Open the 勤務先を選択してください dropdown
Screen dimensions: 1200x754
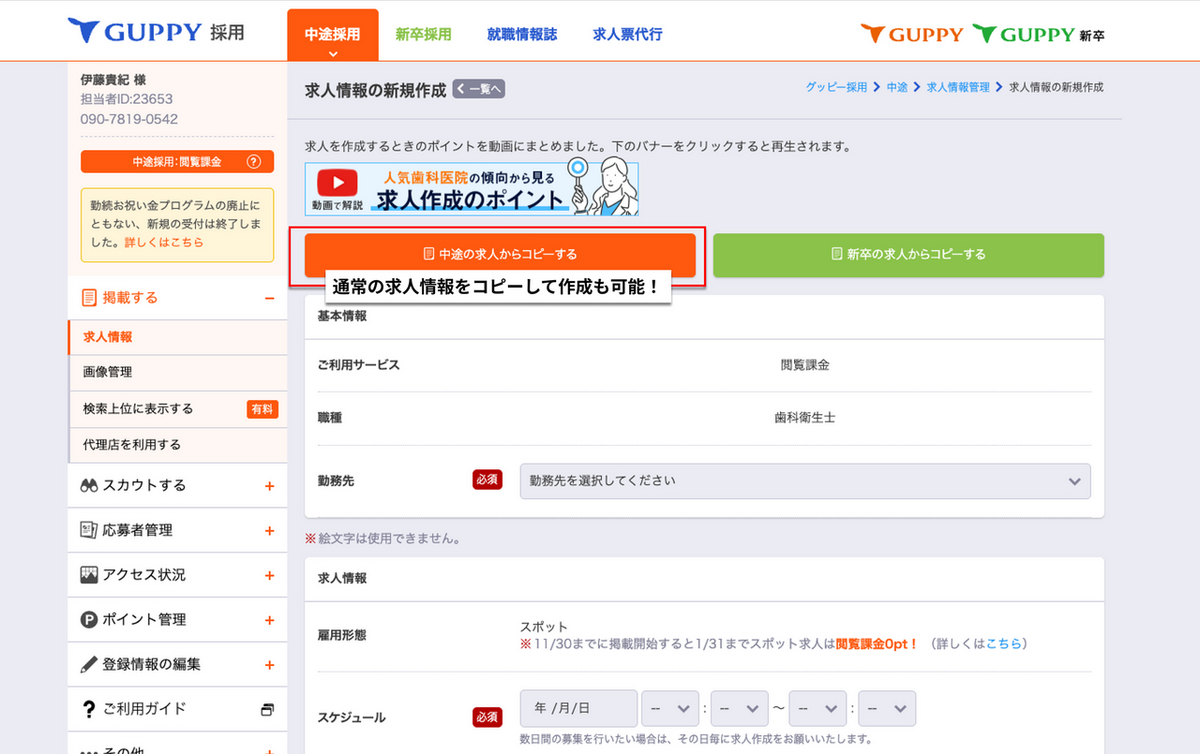[805, 481]
